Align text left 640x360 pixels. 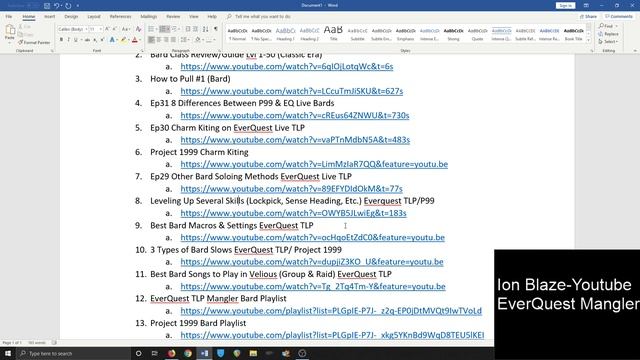151,40
